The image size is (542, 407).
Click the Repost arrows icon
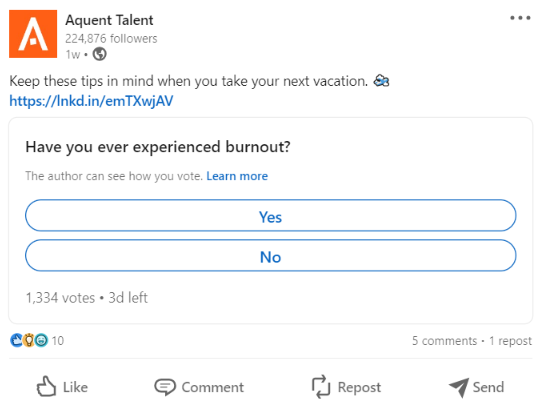click(x=321, y=387)
